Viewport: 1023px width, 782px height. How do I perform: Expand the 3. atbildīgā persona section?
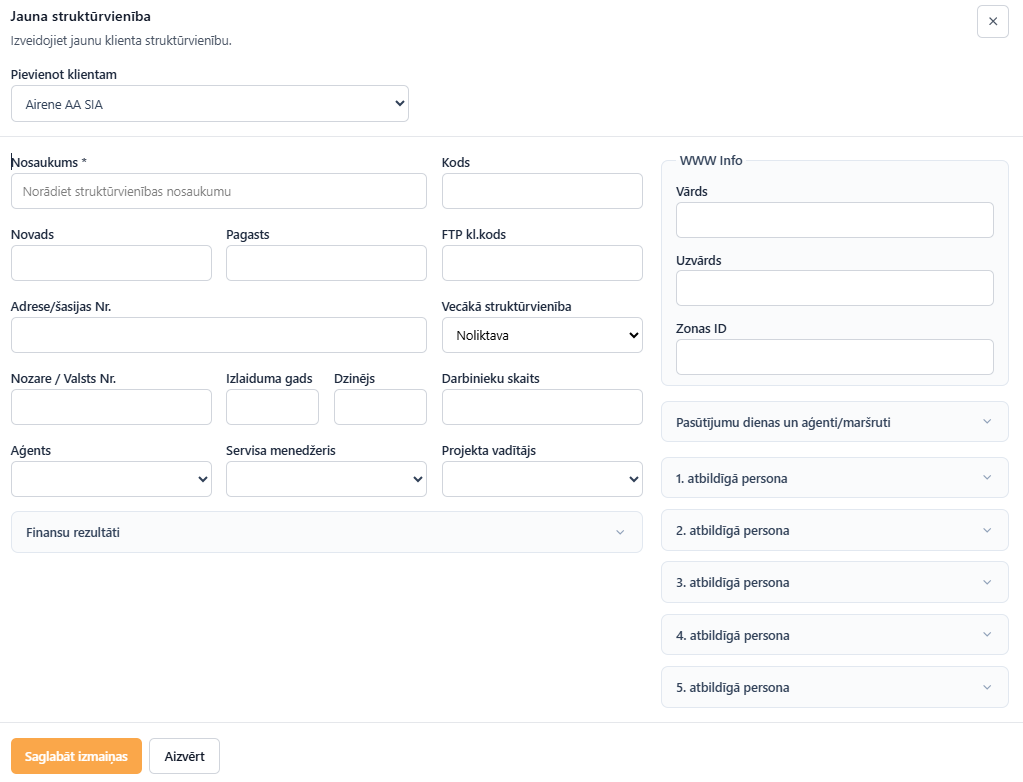click(x=834, y=582)
